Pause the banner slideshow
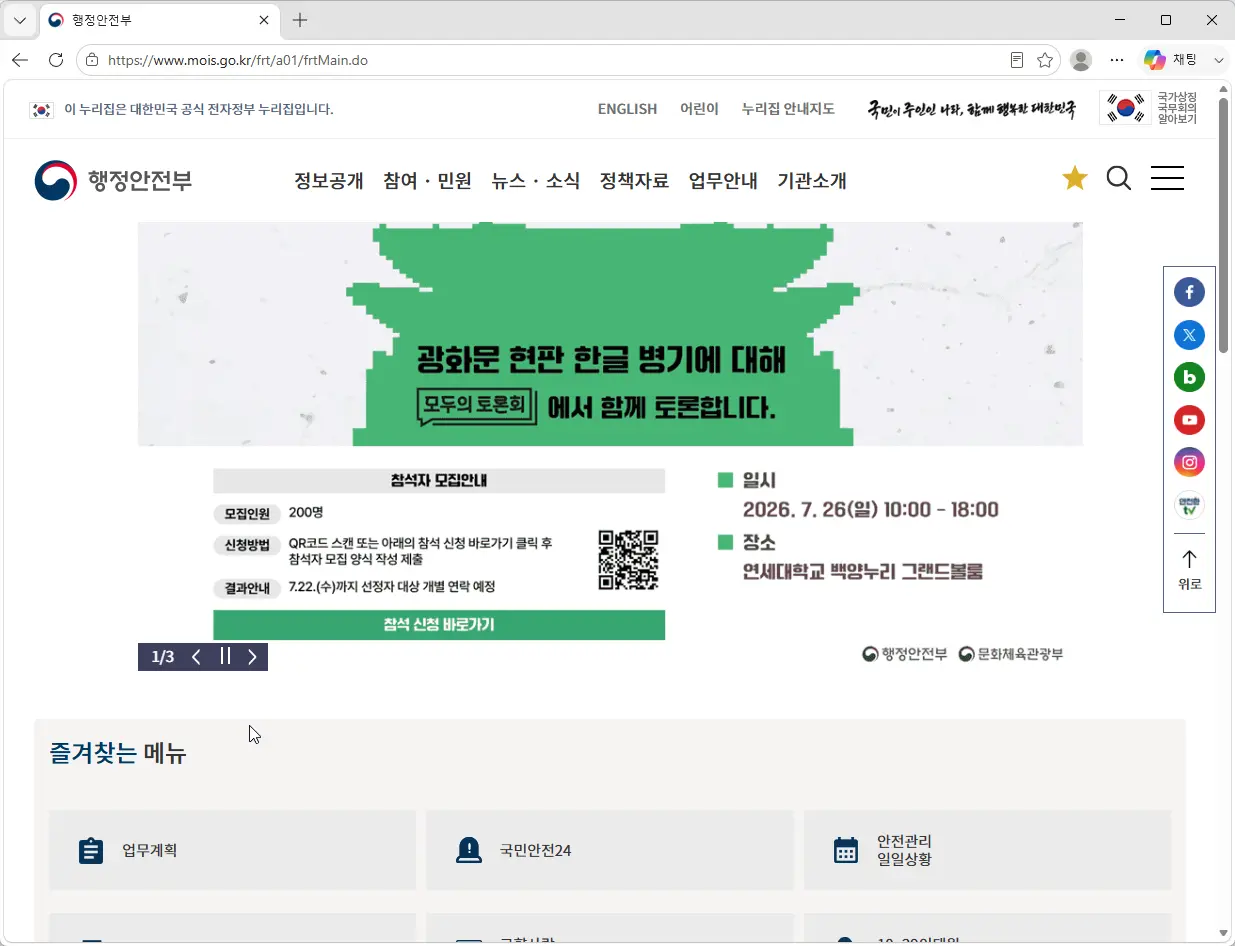 pos(225,657)
